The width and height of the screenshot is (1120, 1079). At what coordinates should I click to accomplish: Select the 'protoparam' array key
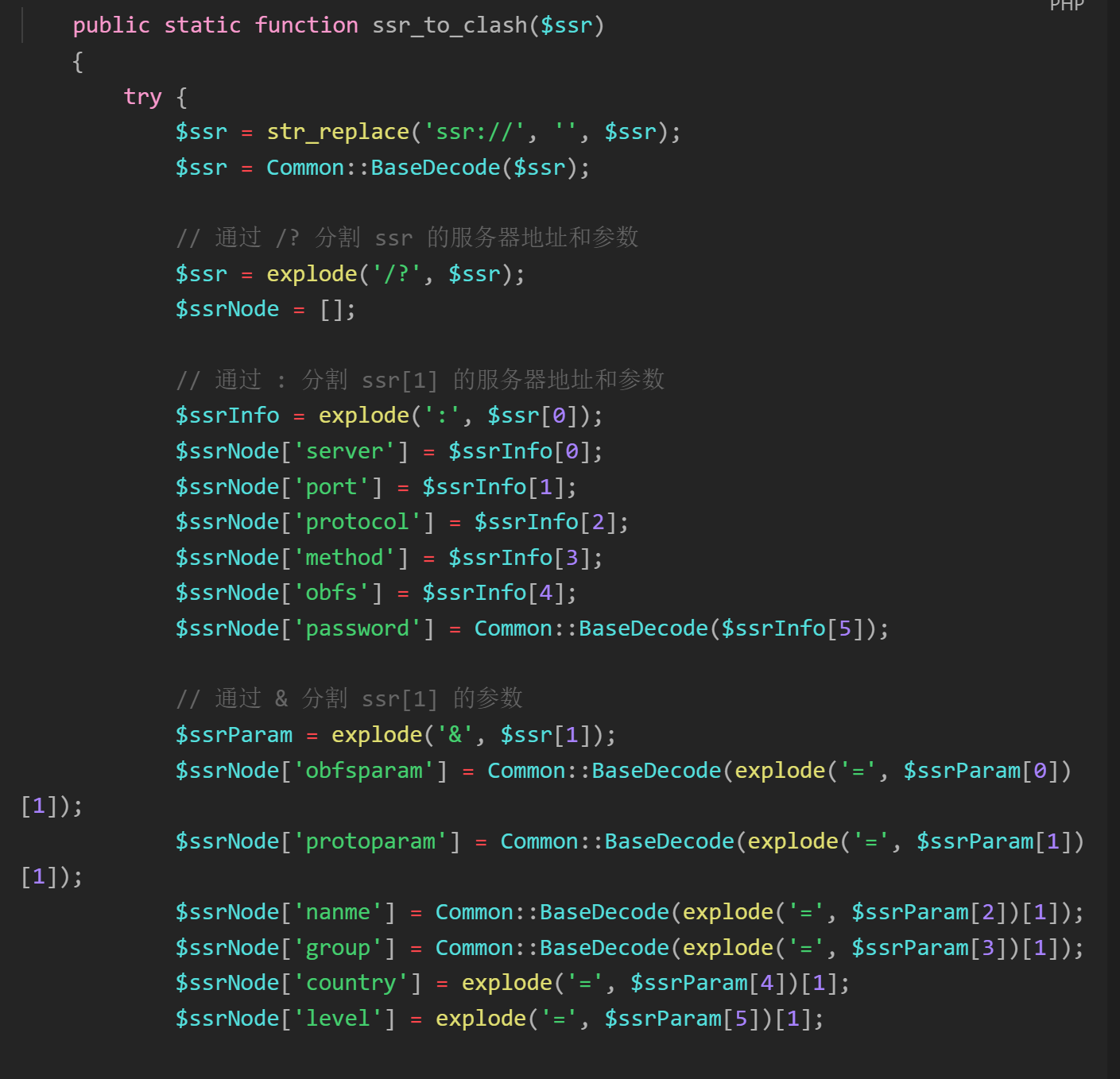(x=370, y=841)
